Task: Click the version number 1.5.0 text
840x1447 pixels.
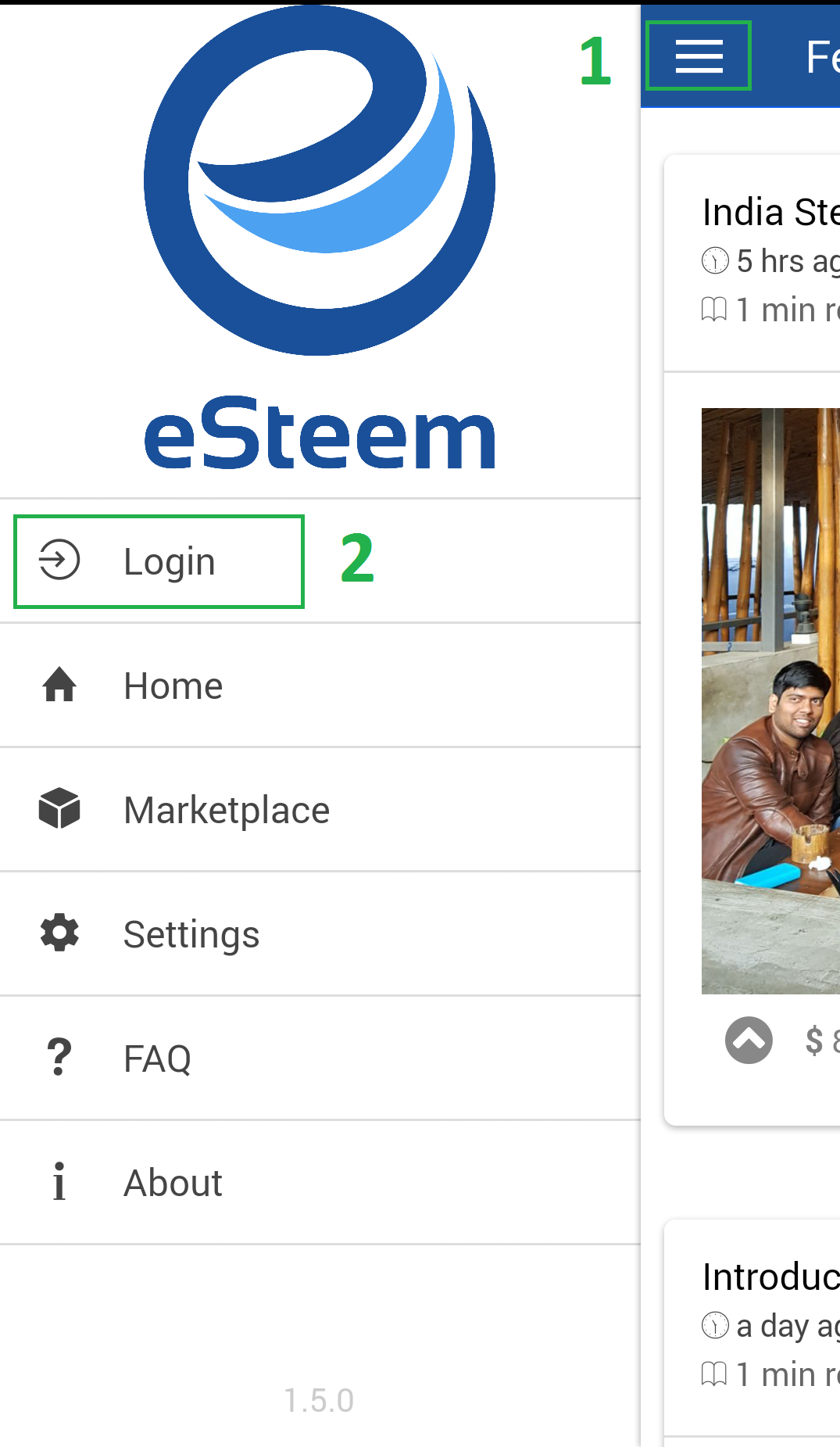Action: 319,1400
